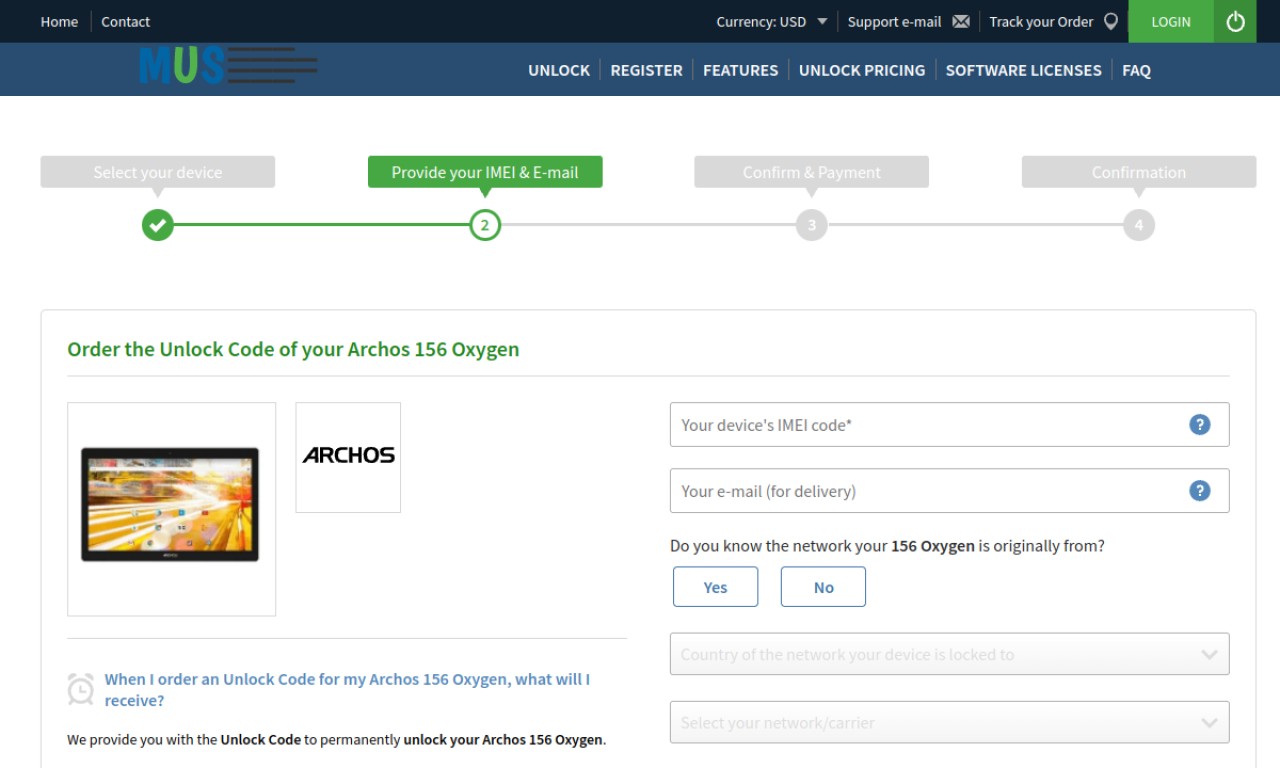The height and width of the screenshot is (768, 1280).
Task: Expand the country of network dropdown
Action: point(949,654)
